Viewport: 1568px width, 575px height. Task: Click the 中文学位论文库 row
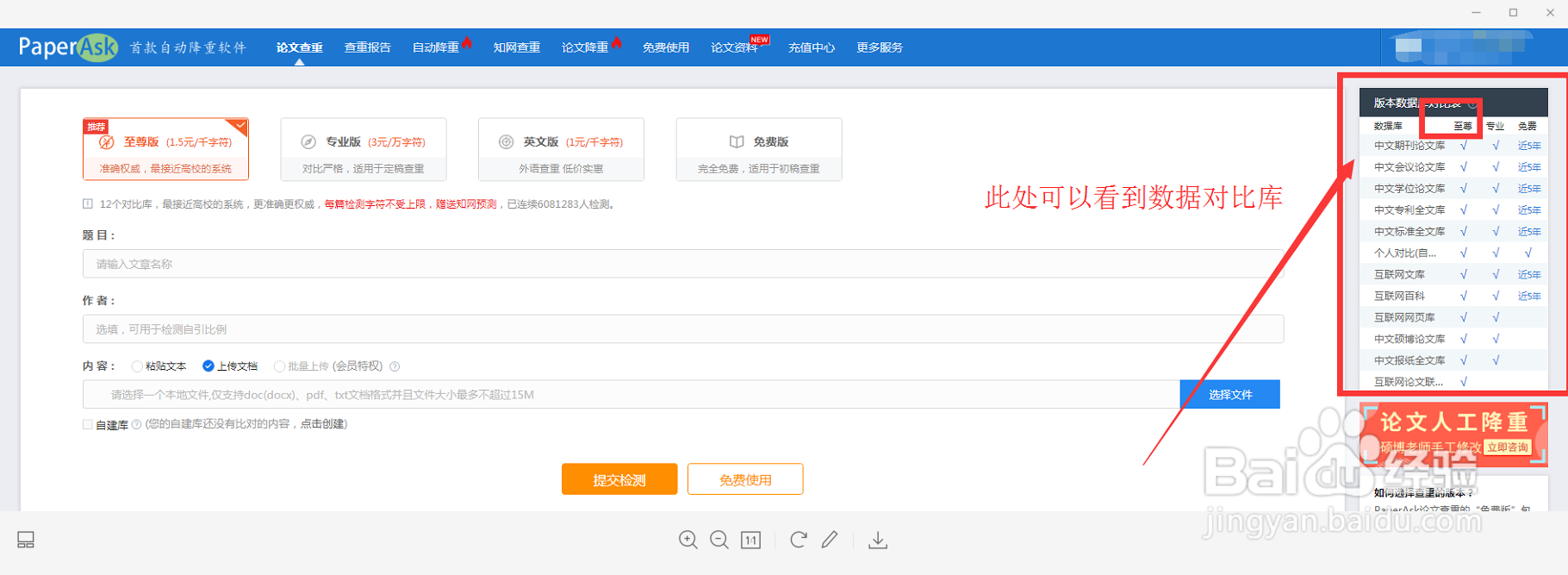[x=1453, y=189]
